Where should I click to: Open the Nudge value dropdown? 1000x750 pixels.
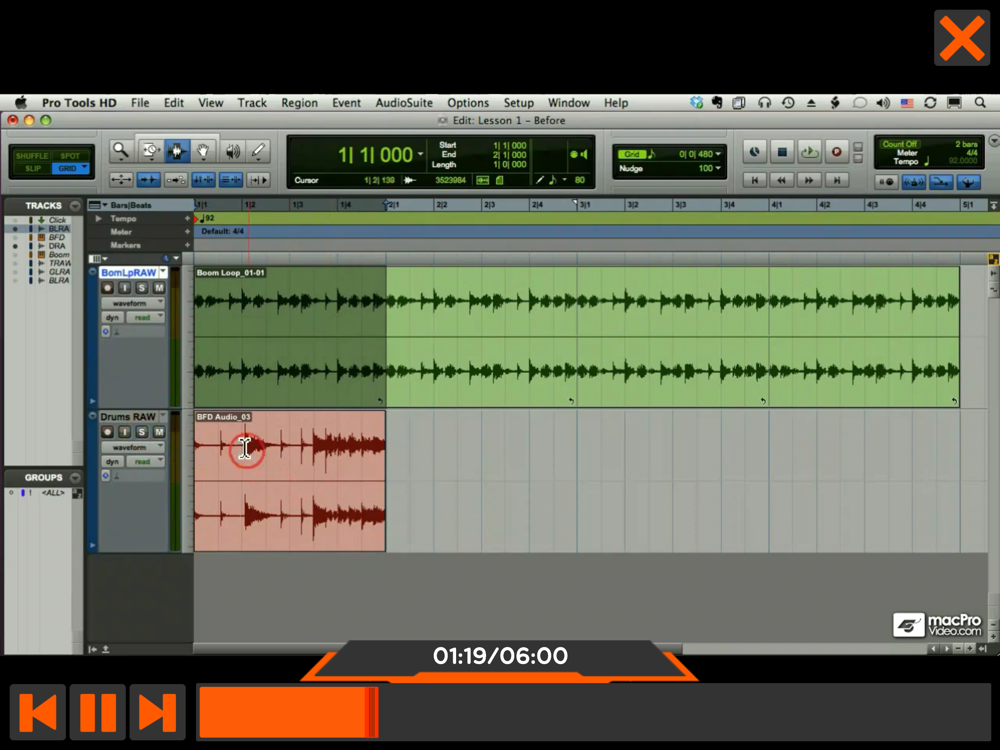718,168
